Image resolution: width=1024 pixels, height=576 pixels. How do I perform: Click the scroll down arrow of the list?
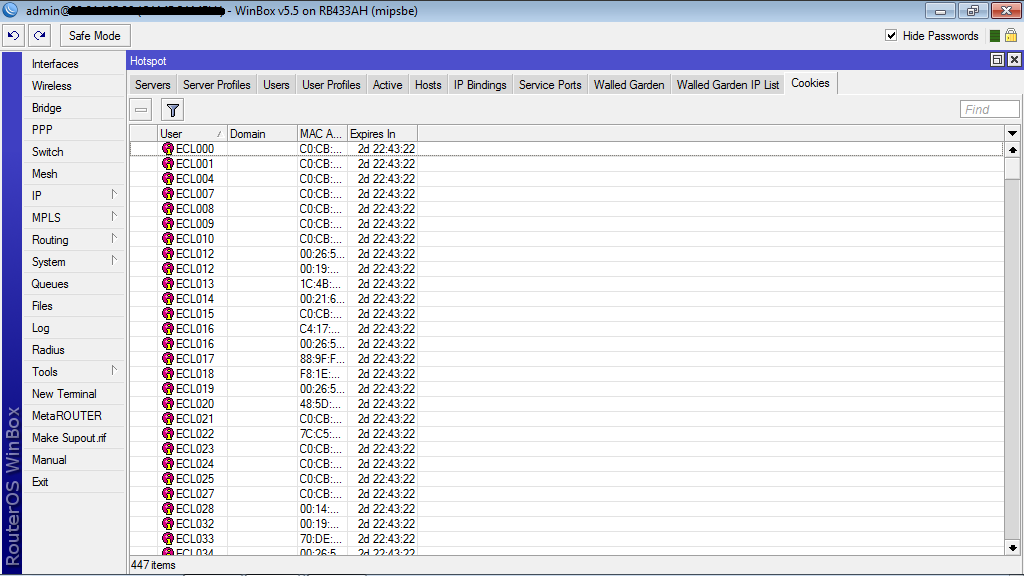[1012, 548]
